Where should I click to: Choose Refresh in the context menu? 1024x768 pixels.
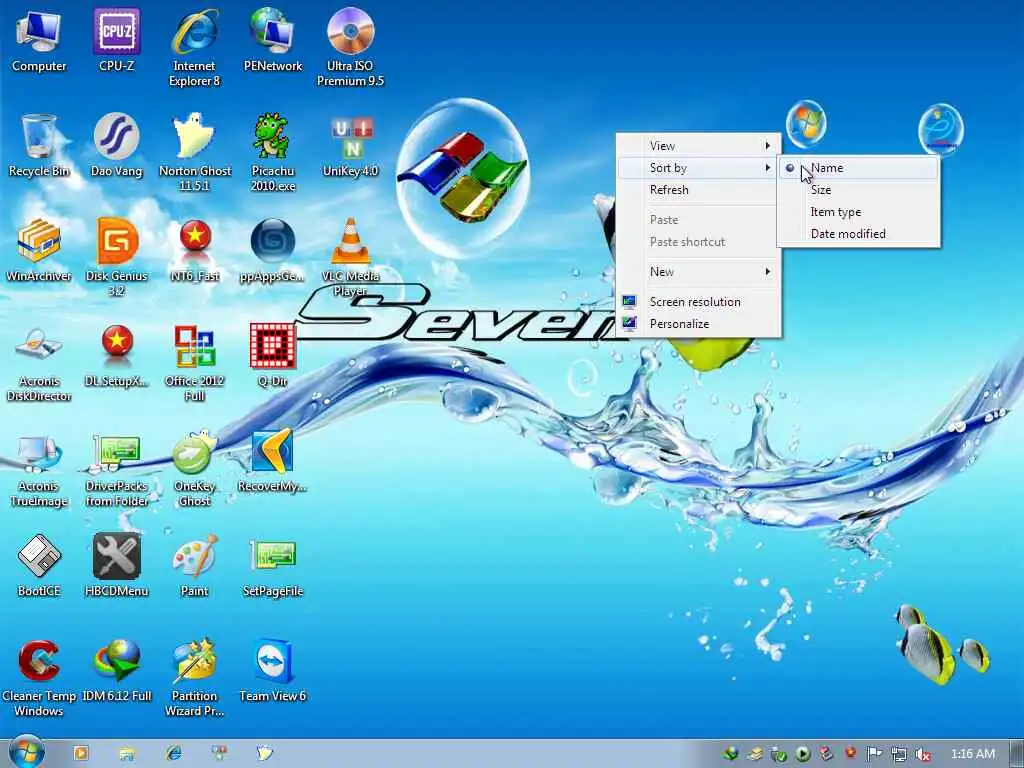(x=698, y=190)
